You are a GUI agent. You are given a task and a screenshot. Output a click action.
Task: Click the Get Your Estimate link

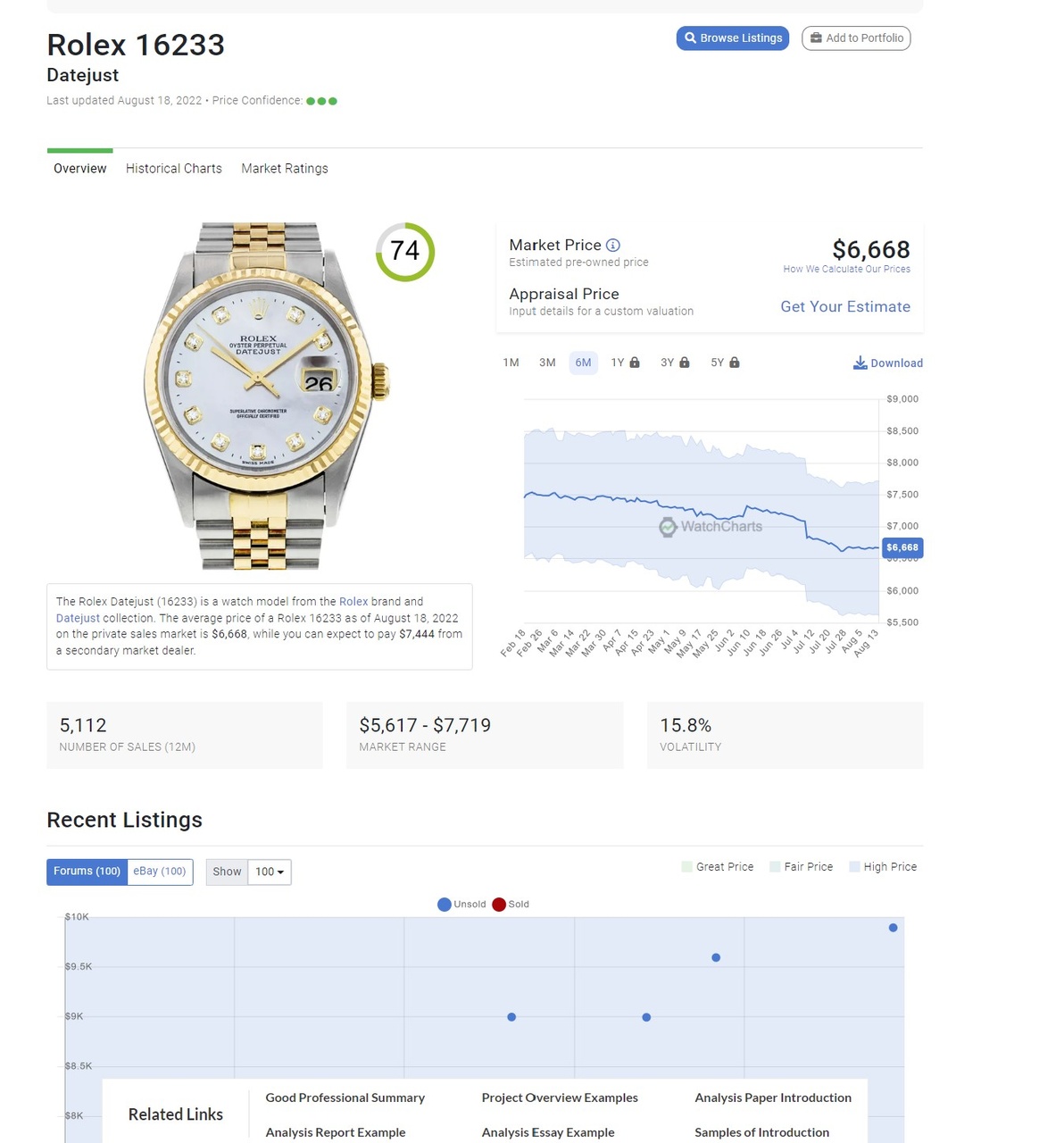(x=845, y=307)
